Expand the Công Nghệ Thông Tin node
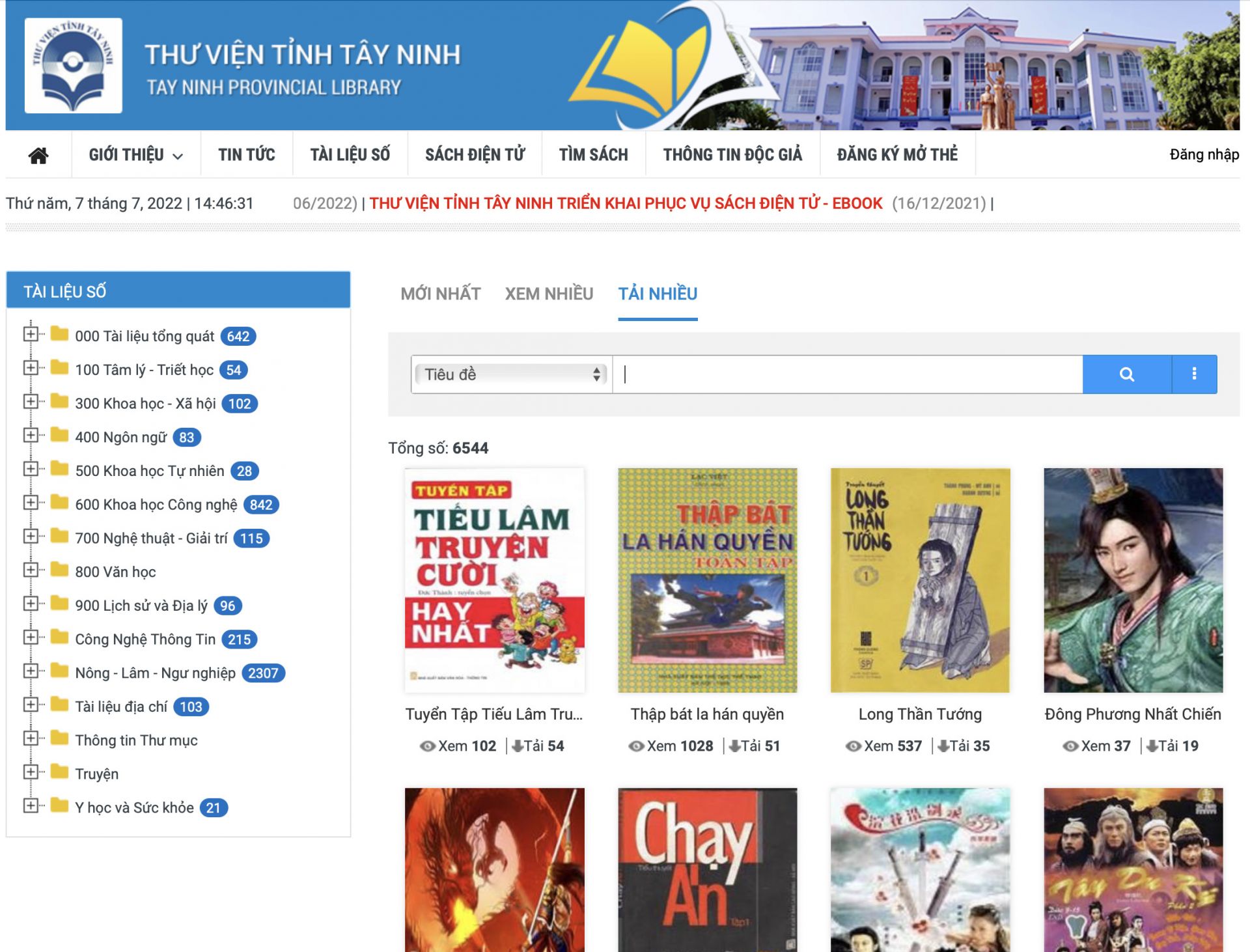The height and width of the screenshot is (952, 1250). 30,637
